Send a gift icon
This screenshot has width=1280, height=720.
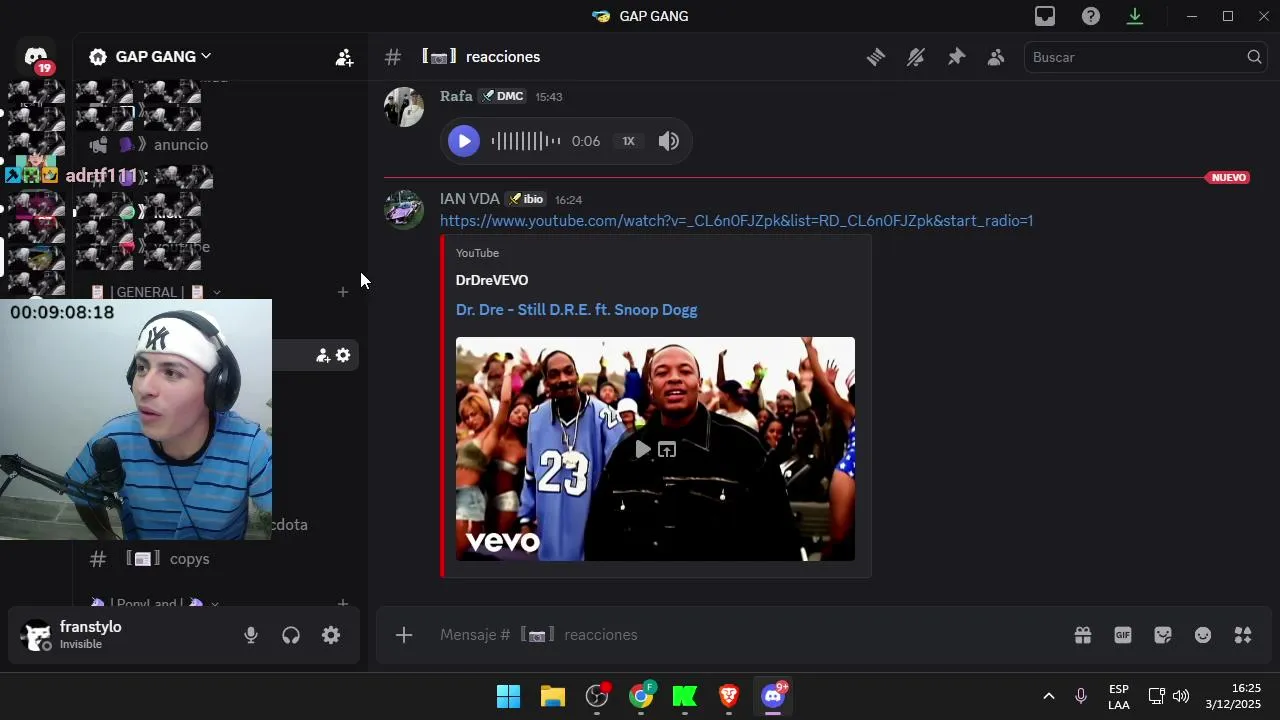pyautogui.click(x=1083, y=635)
